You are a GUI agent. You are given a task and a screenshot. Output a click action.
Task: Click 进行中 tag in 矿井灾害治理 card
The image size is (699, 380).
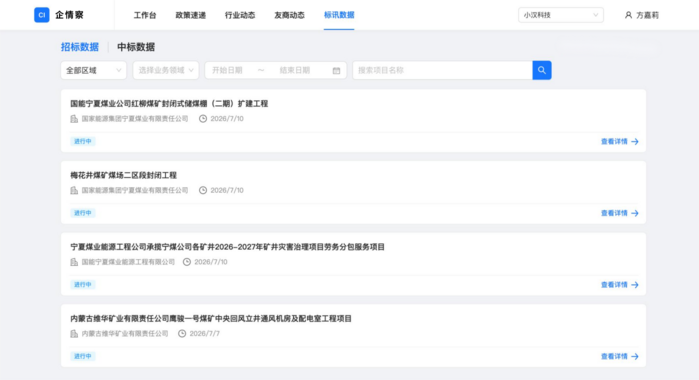82,285
